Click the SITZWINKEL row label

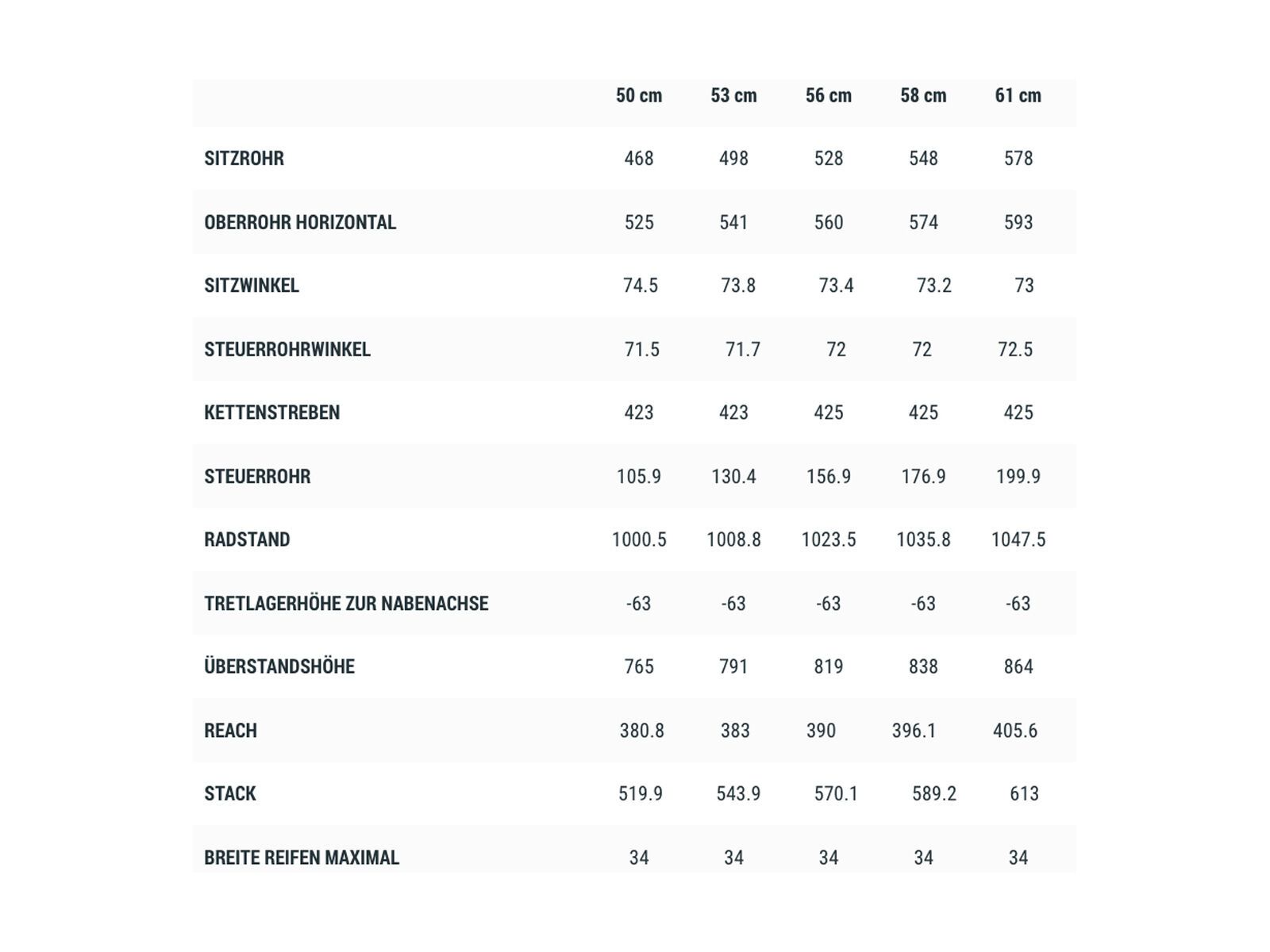(252, 286)
